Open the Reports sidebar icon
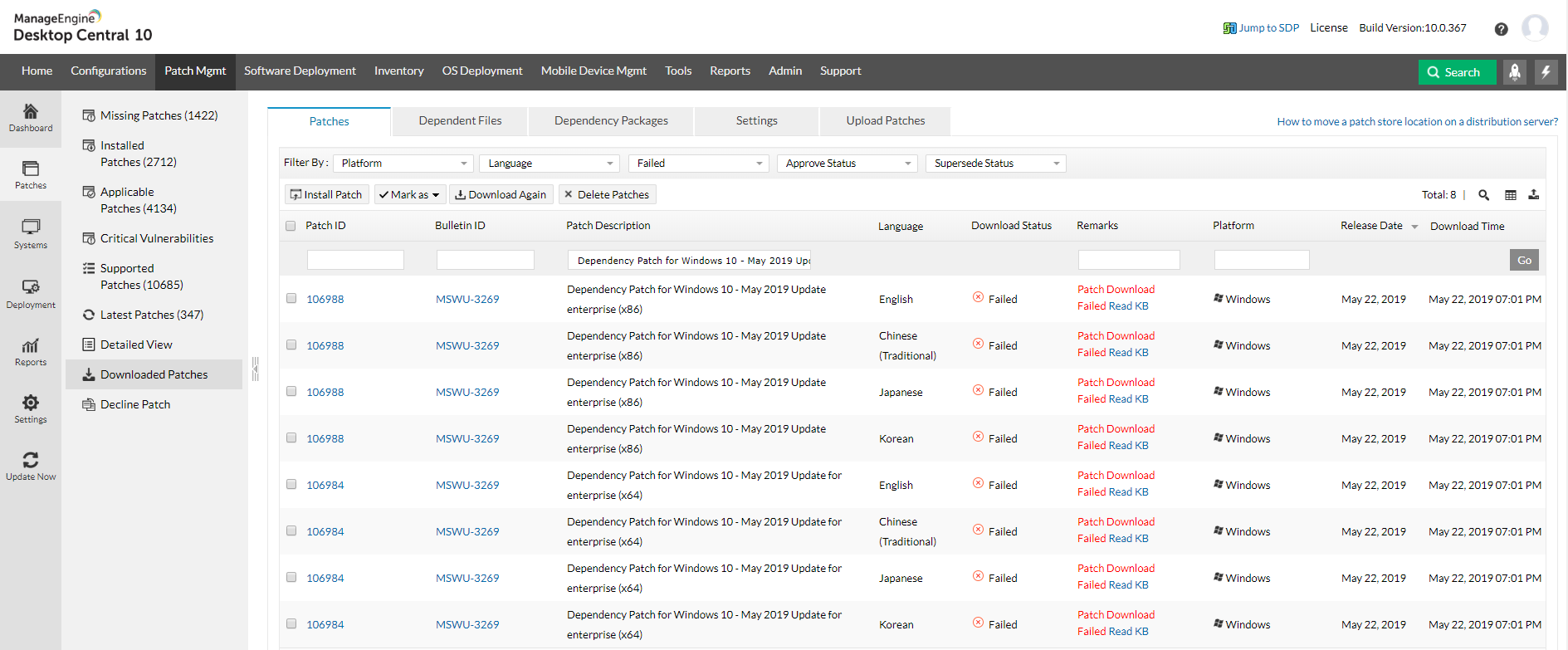 31,345
